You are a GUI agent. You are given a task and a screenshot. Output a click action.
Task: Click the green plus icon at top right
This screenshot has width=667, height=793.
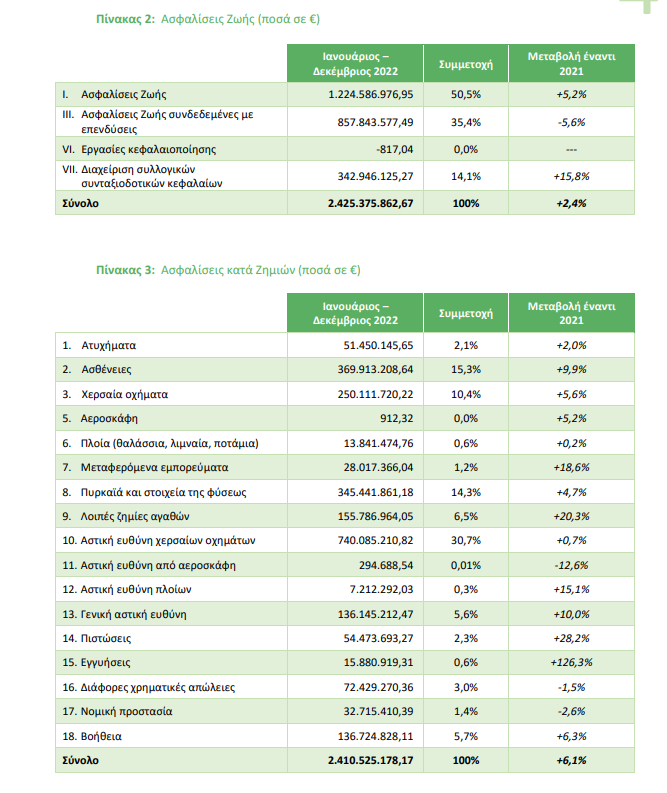[641, 5]
